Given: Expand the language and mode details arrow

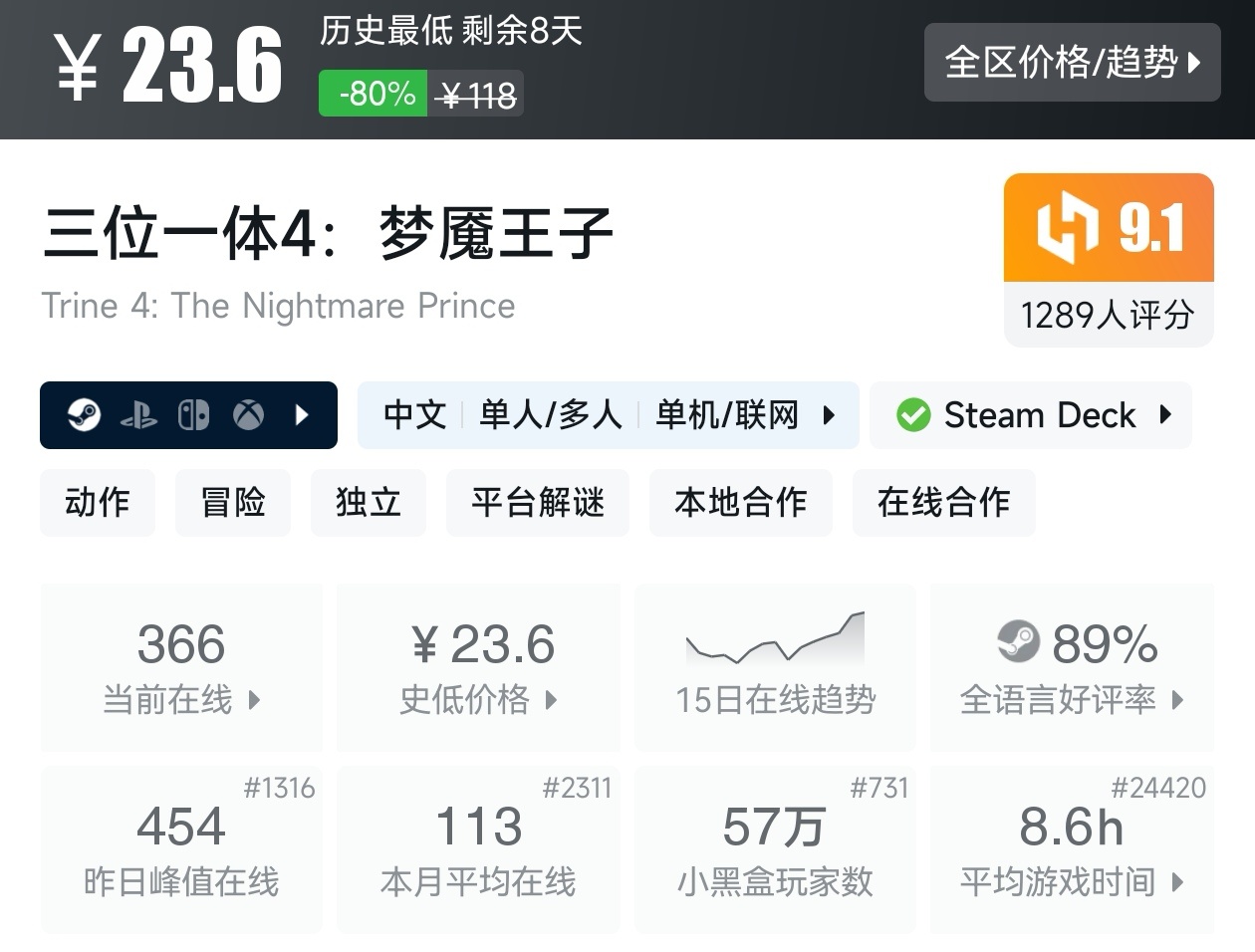Looking at the screenshot, I should [829, 415].
